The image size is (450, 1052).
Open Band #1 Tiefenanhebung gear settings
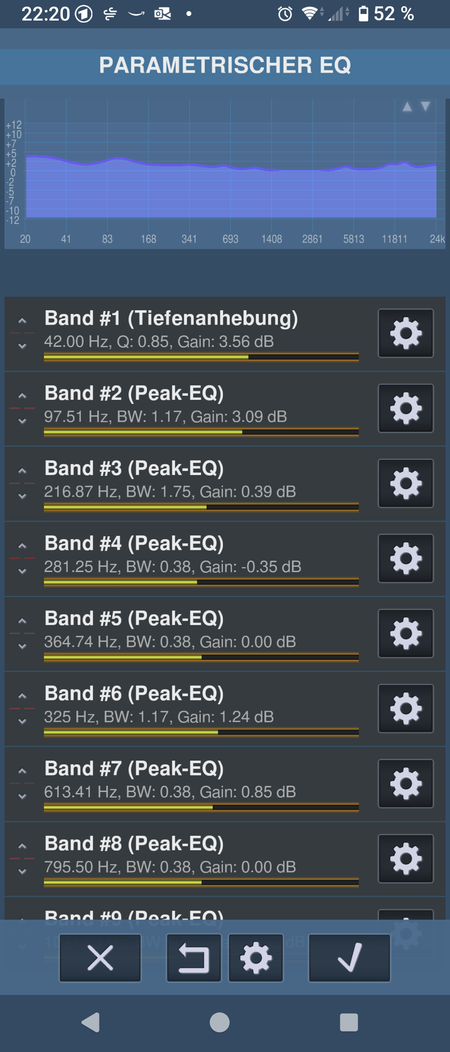click(406, 333)
